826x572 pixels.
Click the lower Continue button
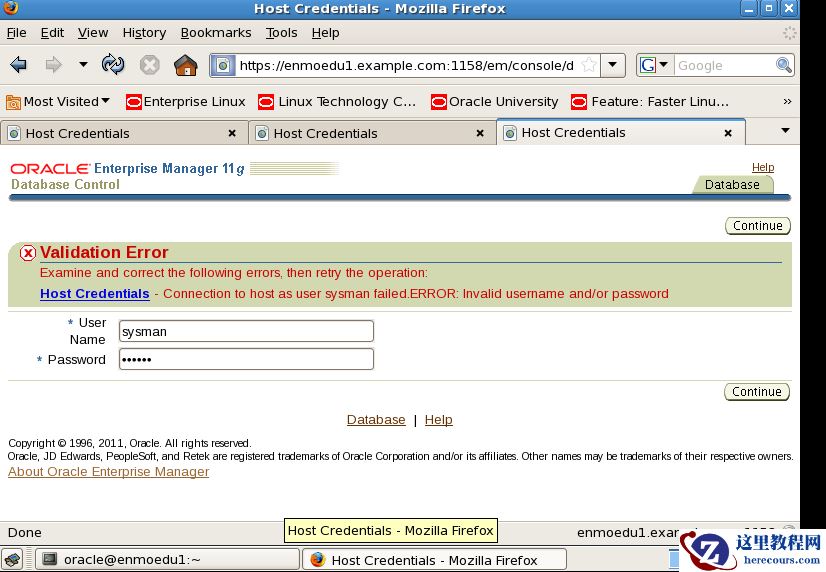[x=757, y=391]
